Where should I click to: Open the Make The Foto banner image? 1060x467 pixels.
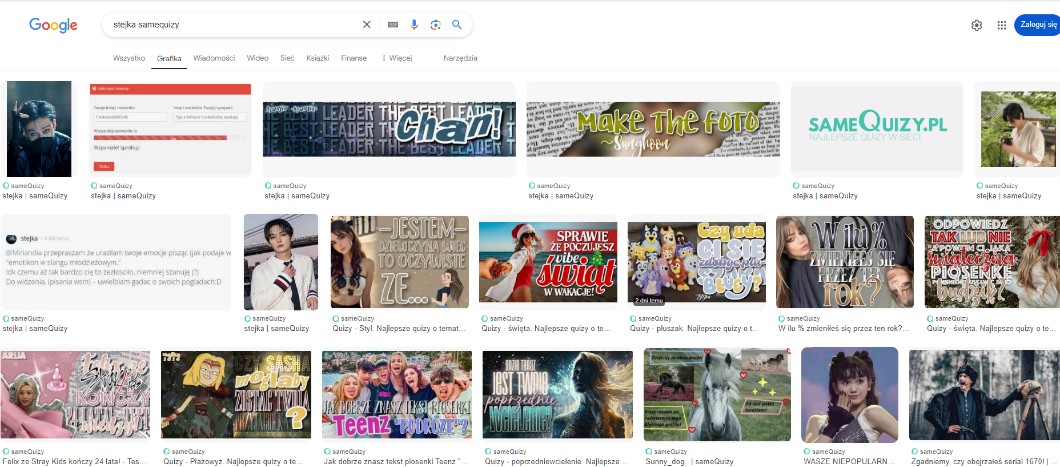(652, 128)
